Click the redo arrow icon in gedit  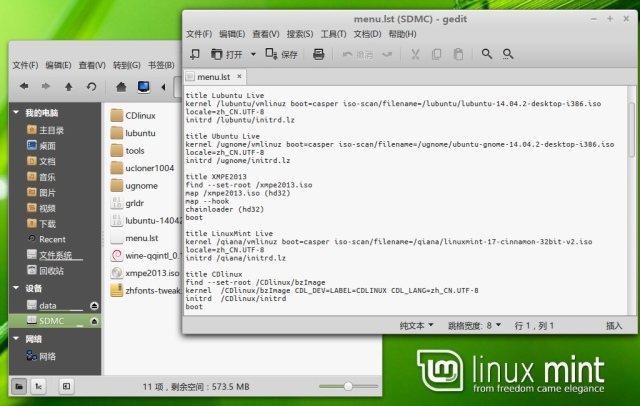click(x=387, y=54)
